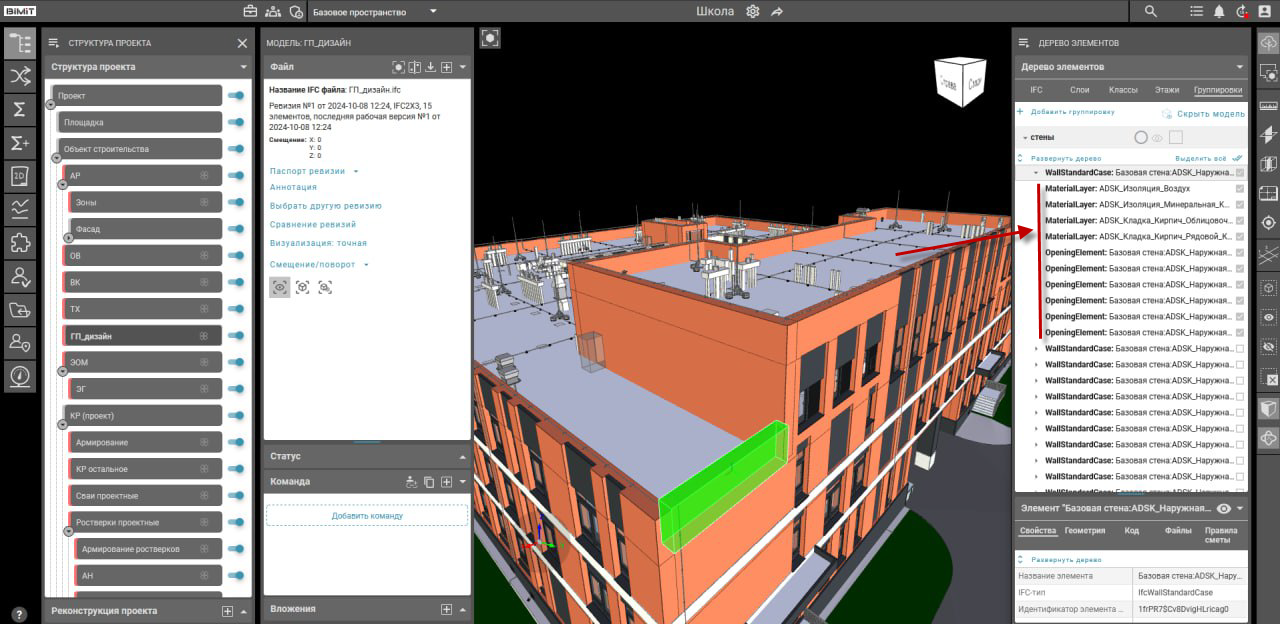Image resolution: width=1280 pixels, height=624 pixels.
Task: Toggle the switch for ГП_дизайн model
Action: click(236, 336)
